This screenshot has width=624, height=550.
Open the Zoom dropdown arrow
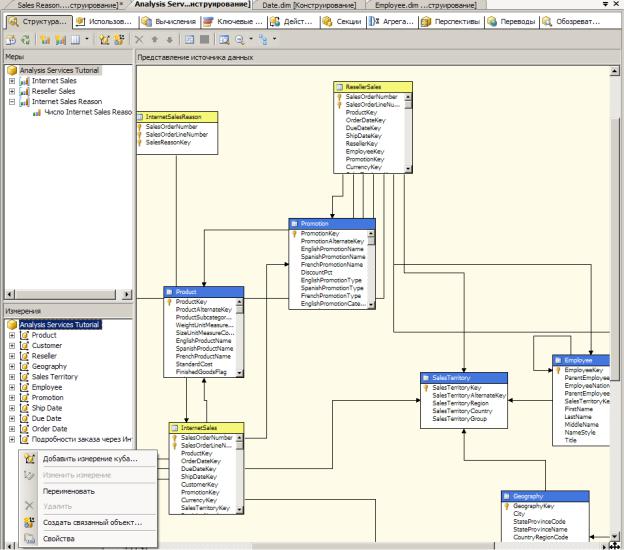[251, 39]
